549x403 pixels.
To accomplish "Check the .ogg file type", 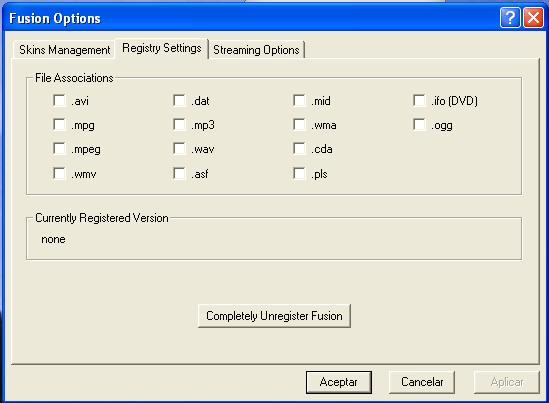I will pyautogui.click(x=419, y=125).
